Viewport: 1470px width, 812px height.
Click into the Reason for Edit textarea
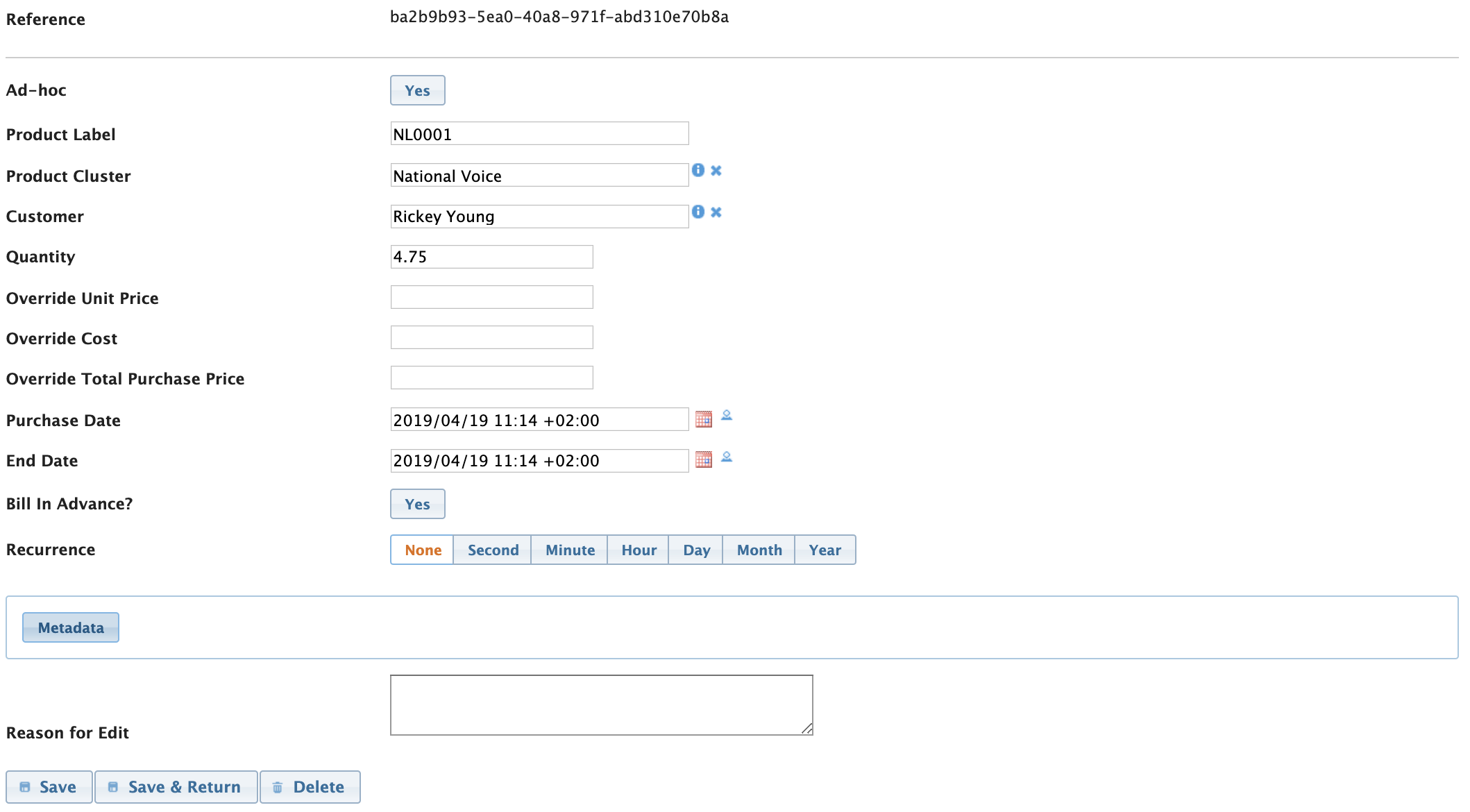coord(601,704)
